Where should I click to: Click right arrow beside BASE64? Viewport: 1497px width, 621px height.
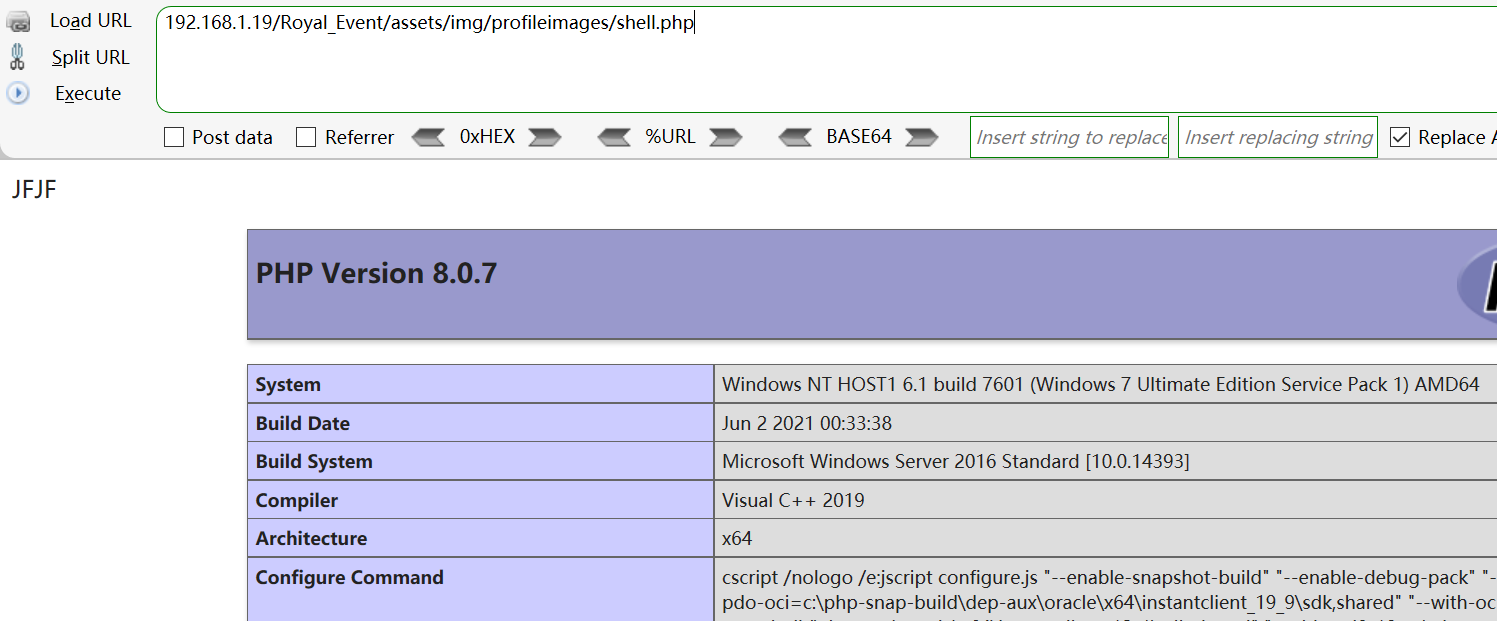click(921, 137)
